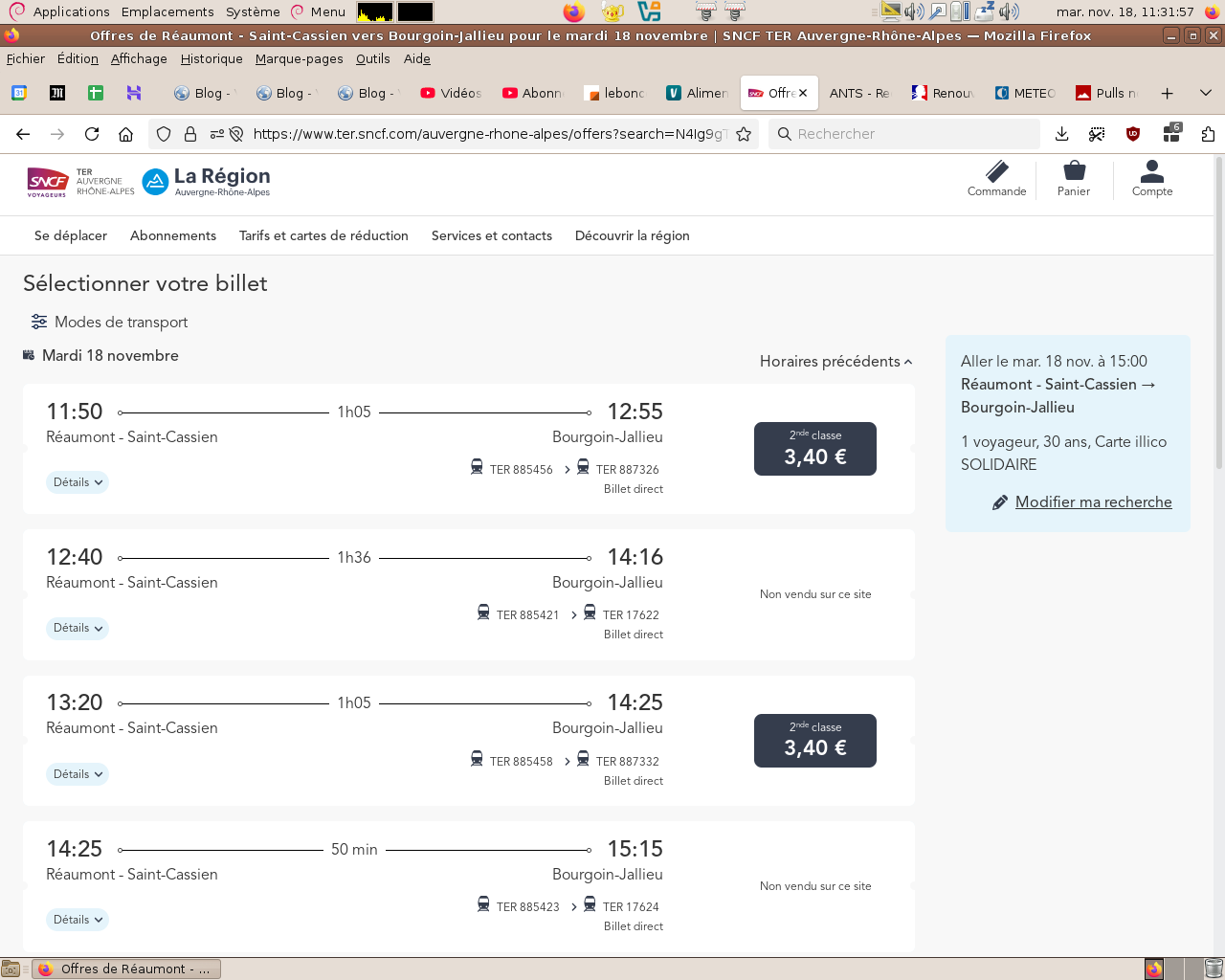The height and width of the screenshot is (980, 1225).
Task: Bookmark this page with star icon
Action: (x=744, y=134)
